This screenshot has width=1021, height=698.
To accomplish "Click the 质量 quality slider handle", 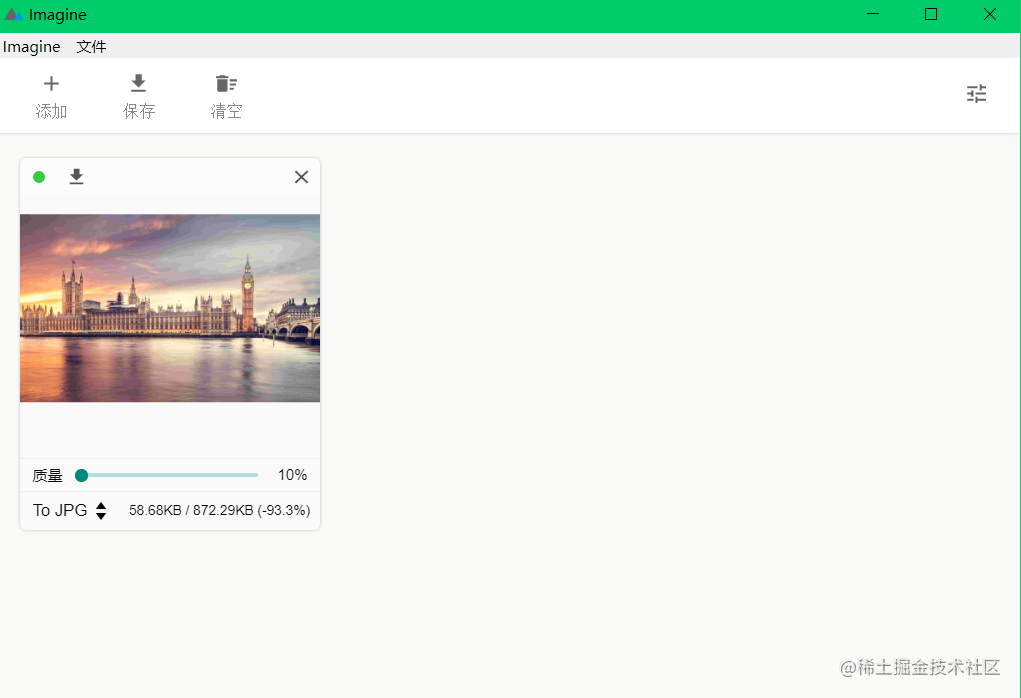I will [x=81, y=475].
